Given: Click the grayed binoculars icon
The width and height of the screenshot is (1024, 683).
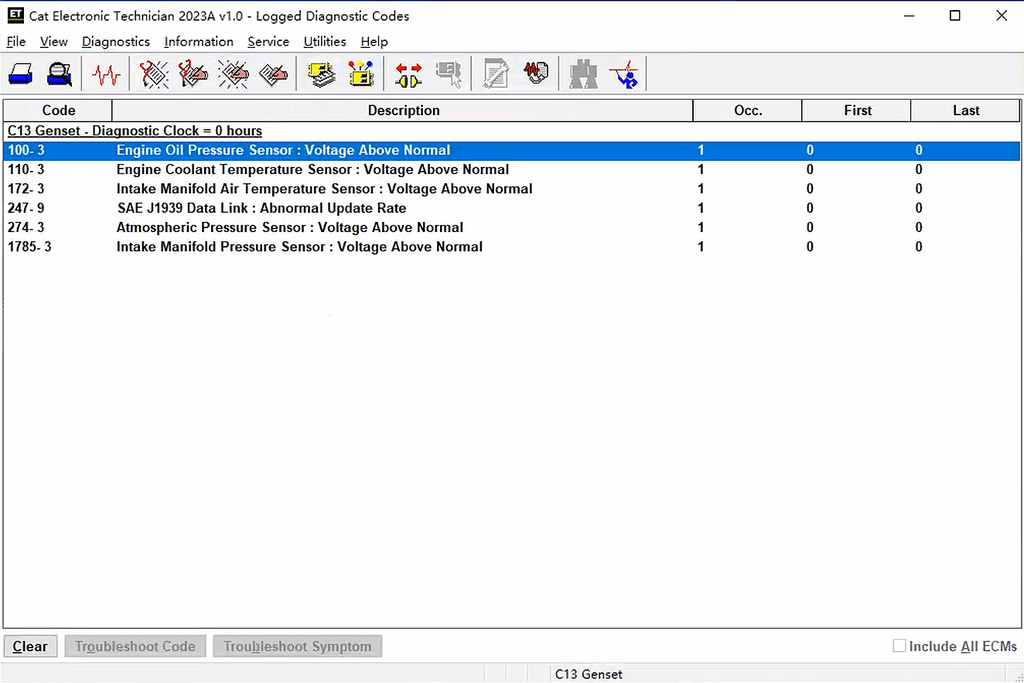Looking at the screenshot, I should tap(583, 74).
